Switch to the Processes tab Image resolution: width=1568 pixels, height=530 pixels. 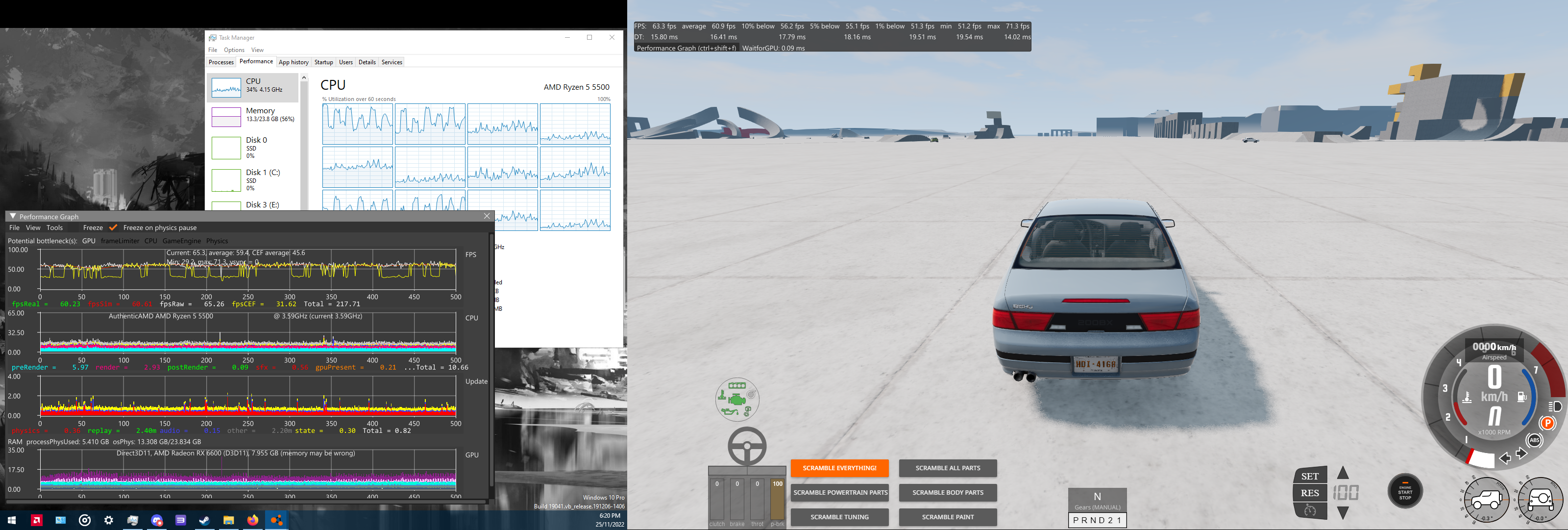221,62
